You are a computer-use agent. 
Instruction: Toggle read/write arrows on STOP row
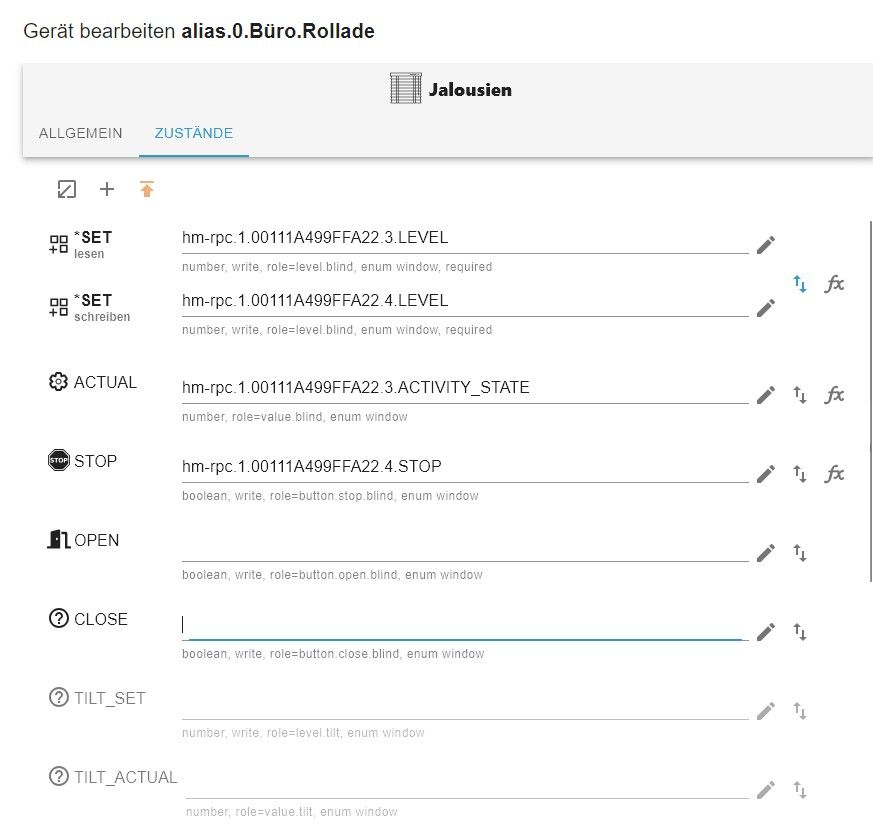point(800,474)
